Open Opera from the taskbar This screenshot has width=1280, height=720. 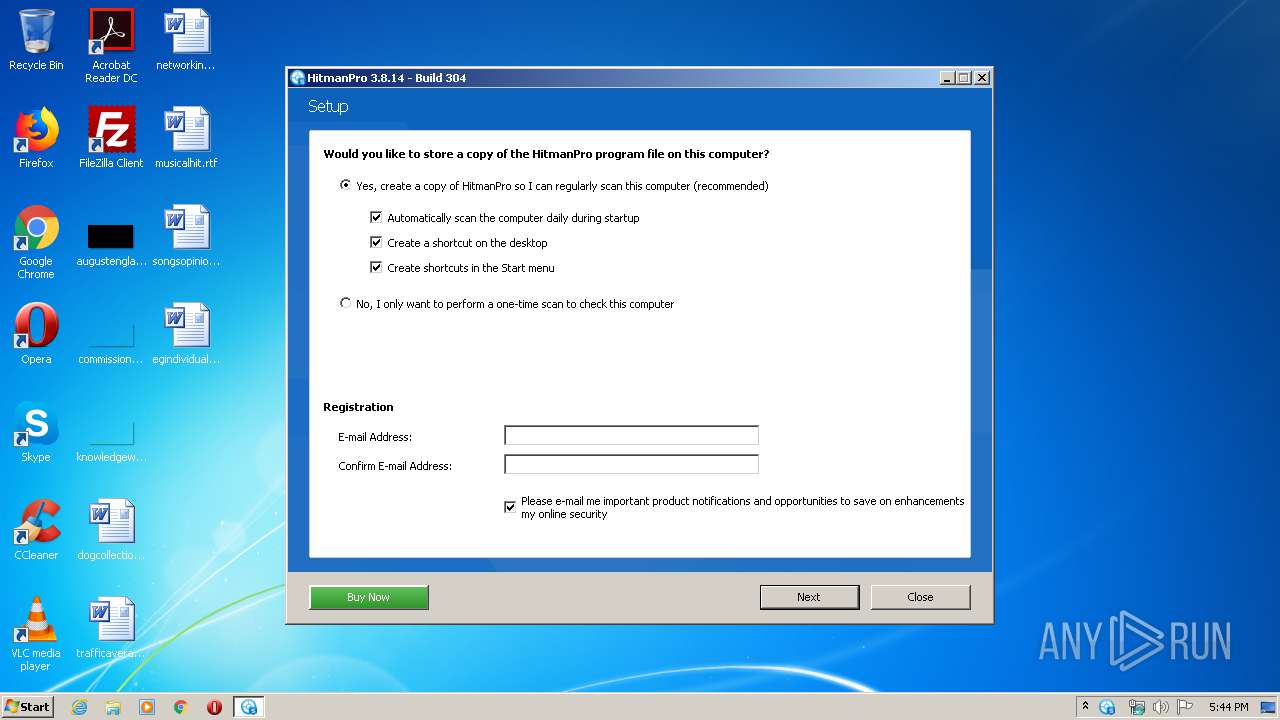[x=214, y=707]
